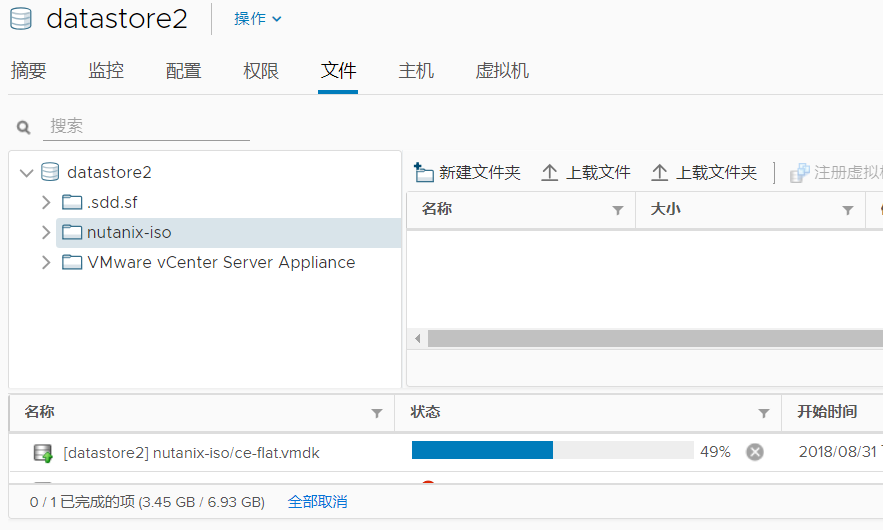Sort the upload tasks by 名称 column

pos(39,412)
